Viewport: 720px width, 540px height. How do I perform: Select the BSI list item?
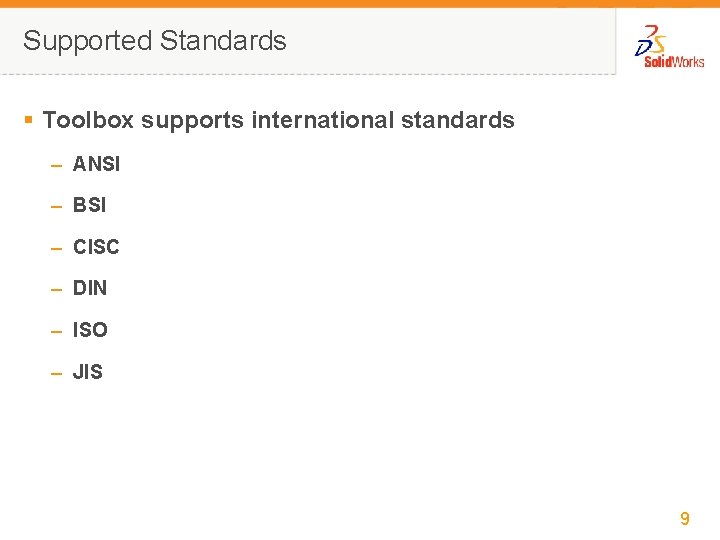click(x=89, y=206)
